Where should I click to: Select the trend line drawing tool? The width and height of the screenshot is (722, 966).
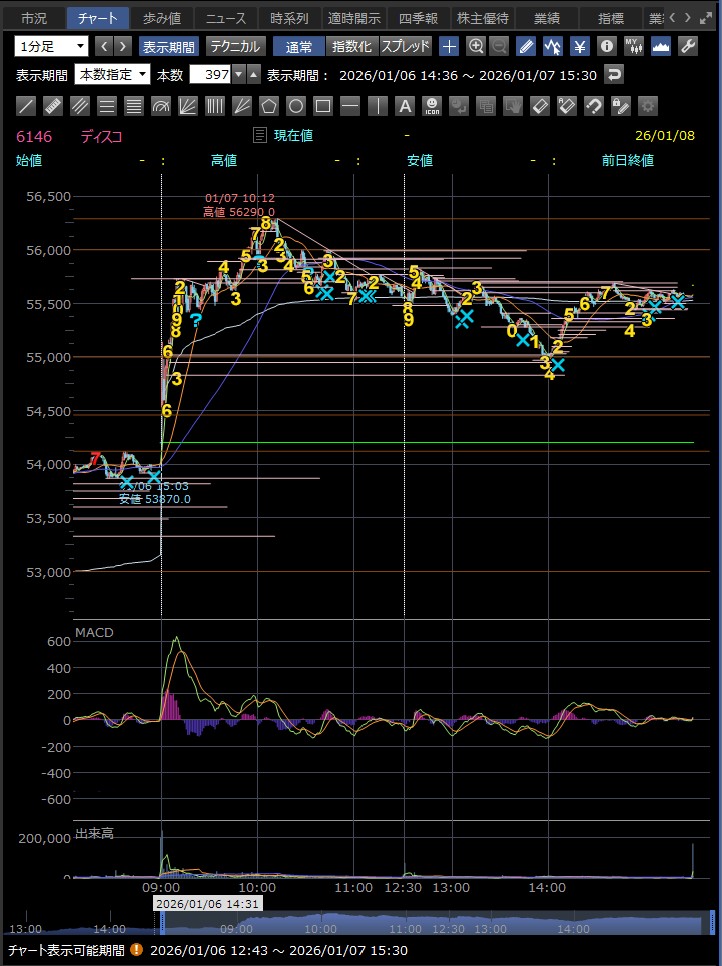pyautogui.click(x=27, y=106)
